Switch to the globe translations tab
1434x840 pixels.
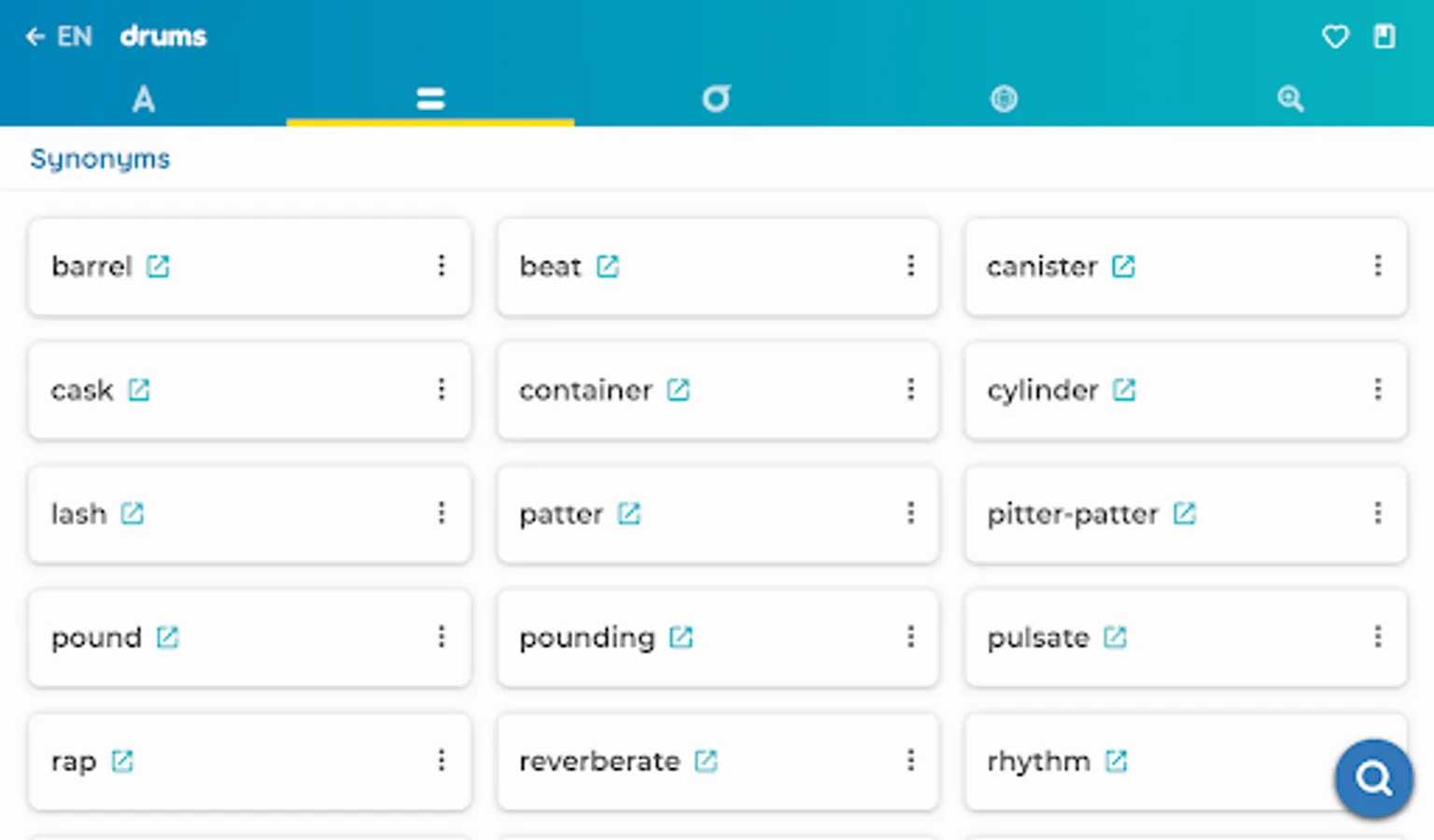point(1004,99)
